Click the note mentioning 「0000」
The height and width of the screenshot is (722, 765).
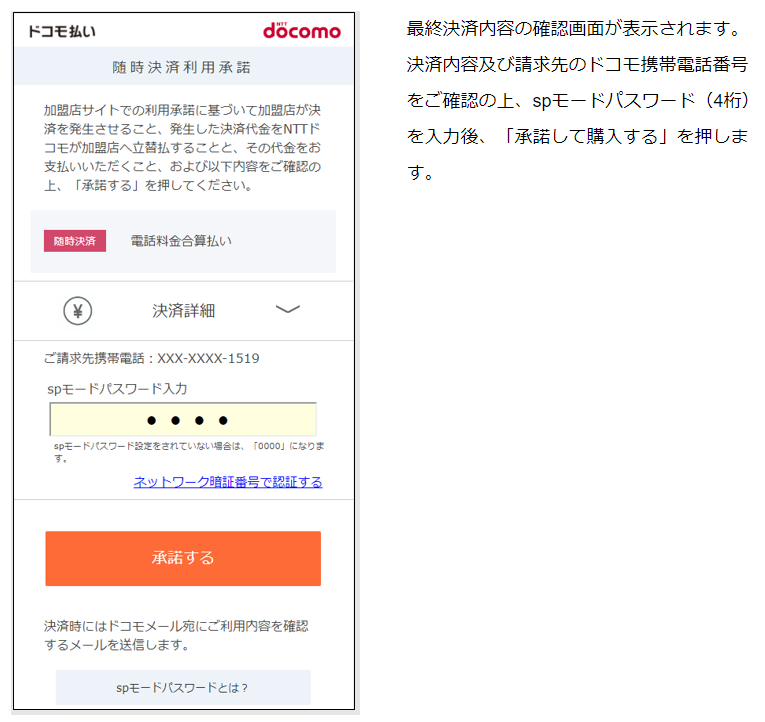click(x=189, y=452)
